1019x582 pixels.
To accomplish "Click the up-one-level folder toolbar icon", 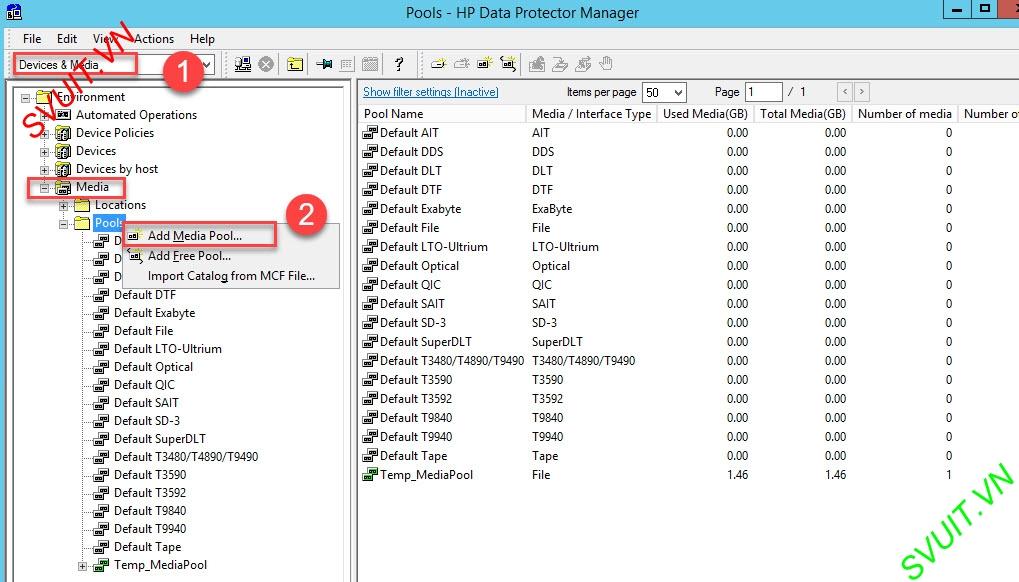I will pyautogui.click(x=295, y=64).
